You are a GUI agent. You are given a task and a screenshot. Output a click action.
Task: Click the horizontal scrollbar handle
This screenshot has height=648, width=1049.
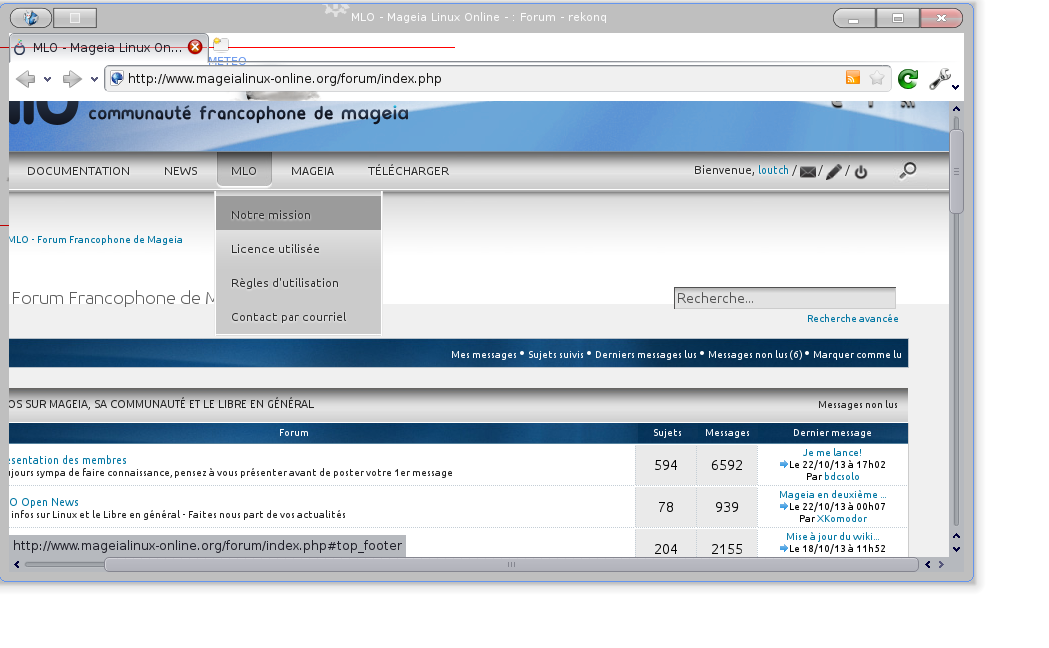coord(511,565)
